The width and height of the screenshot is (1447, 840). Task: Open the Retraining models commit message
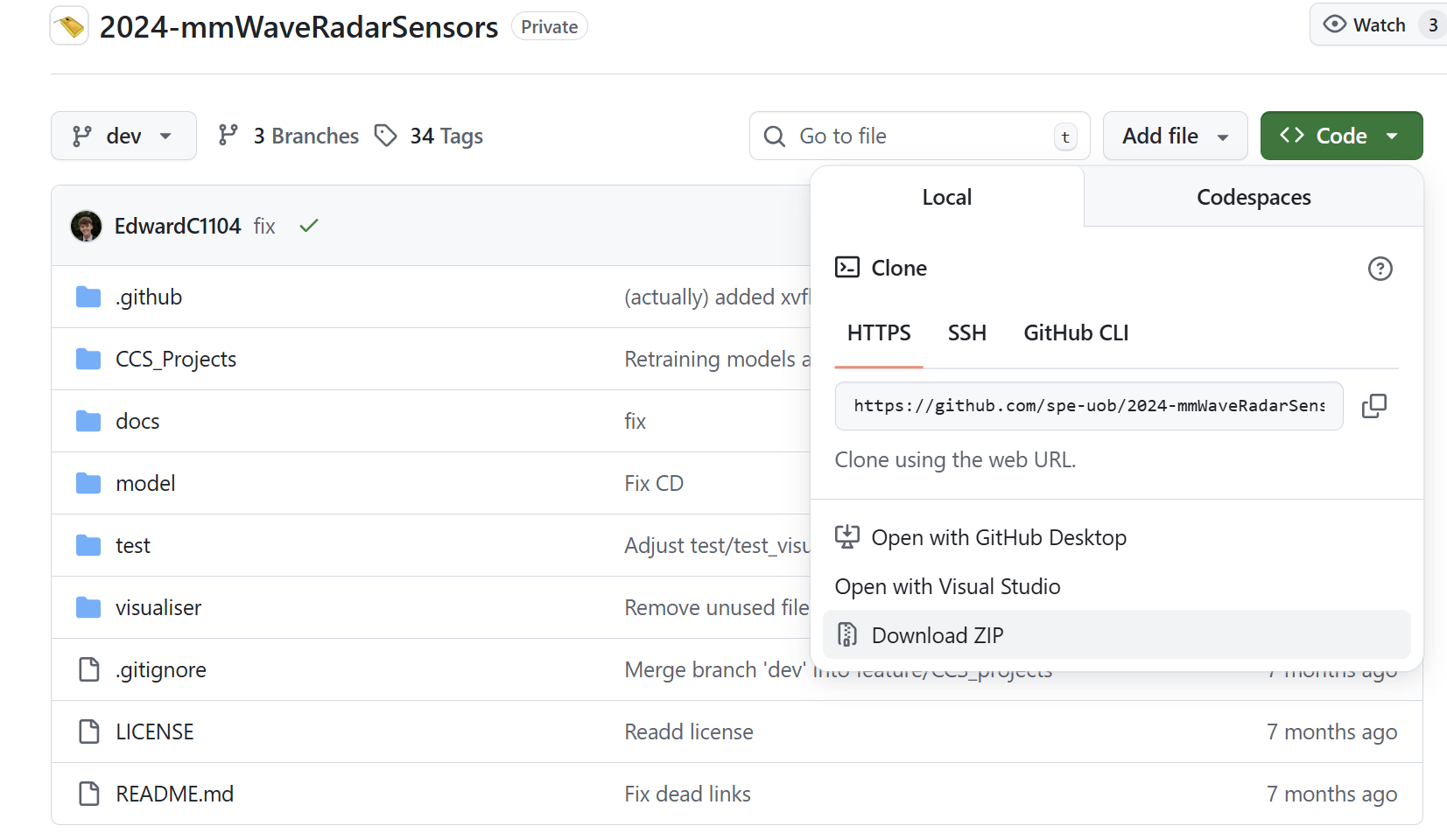[718, 360]
